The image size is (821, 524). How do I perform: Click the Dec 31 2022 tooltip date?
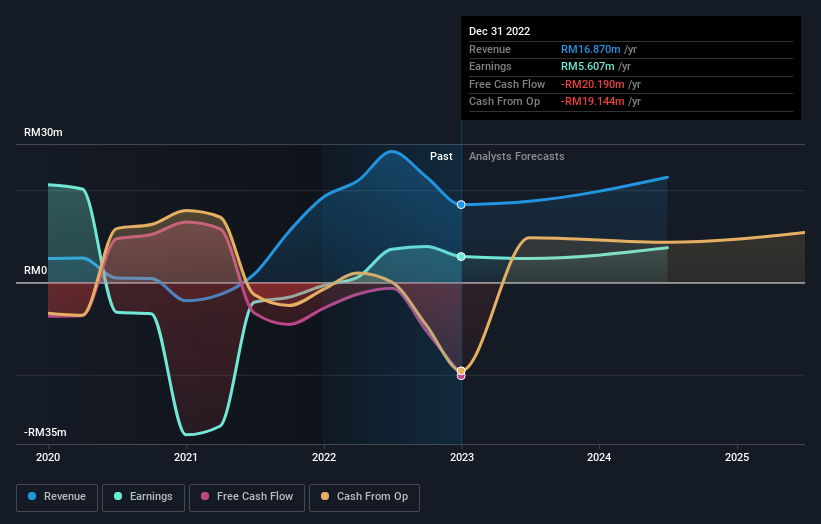500,31
